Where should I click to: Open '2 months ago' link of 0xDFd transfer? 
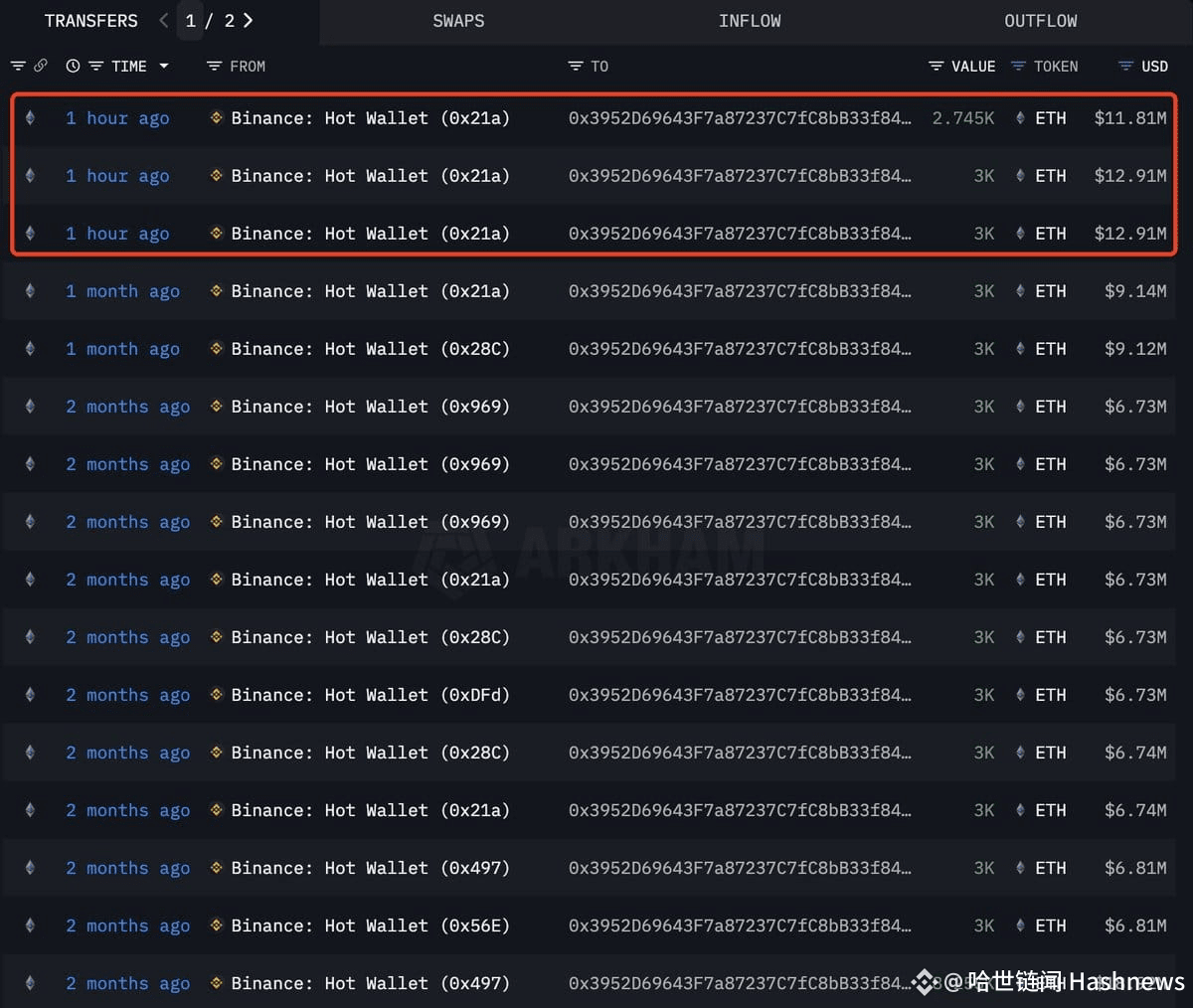(127, 695)
